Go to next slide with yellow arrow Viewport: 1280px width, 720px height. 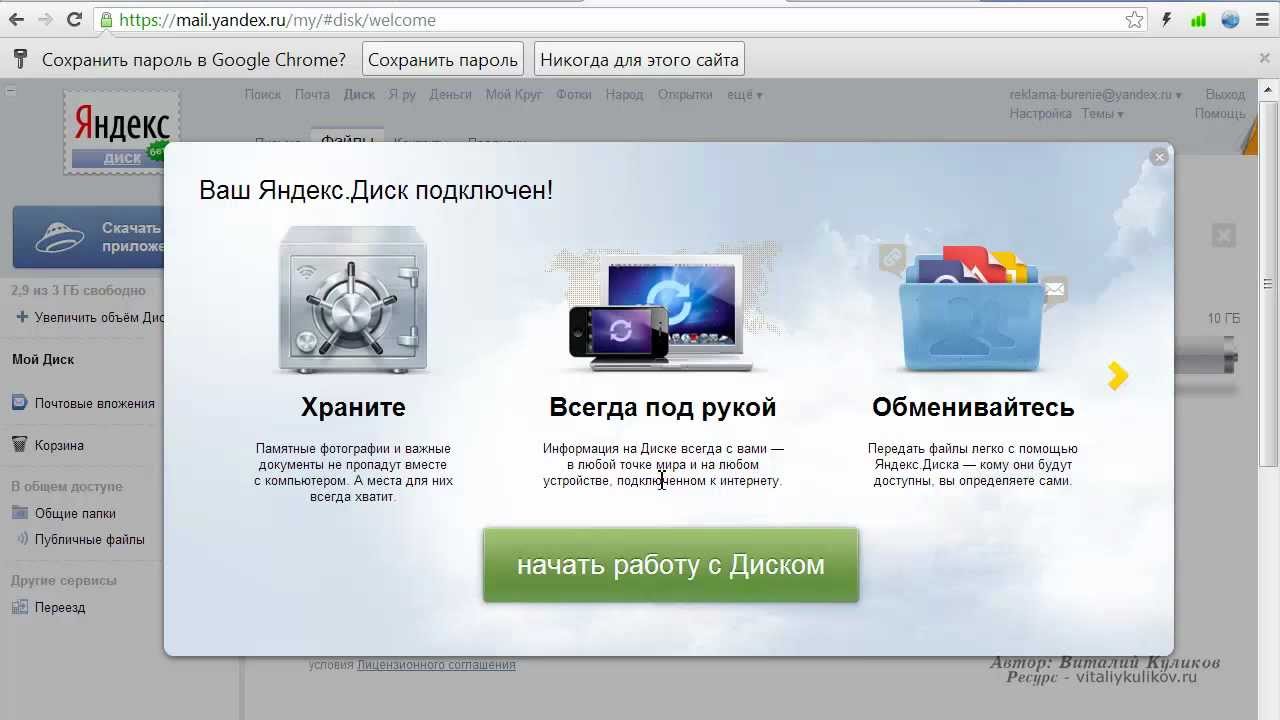tap(1118, 375)
